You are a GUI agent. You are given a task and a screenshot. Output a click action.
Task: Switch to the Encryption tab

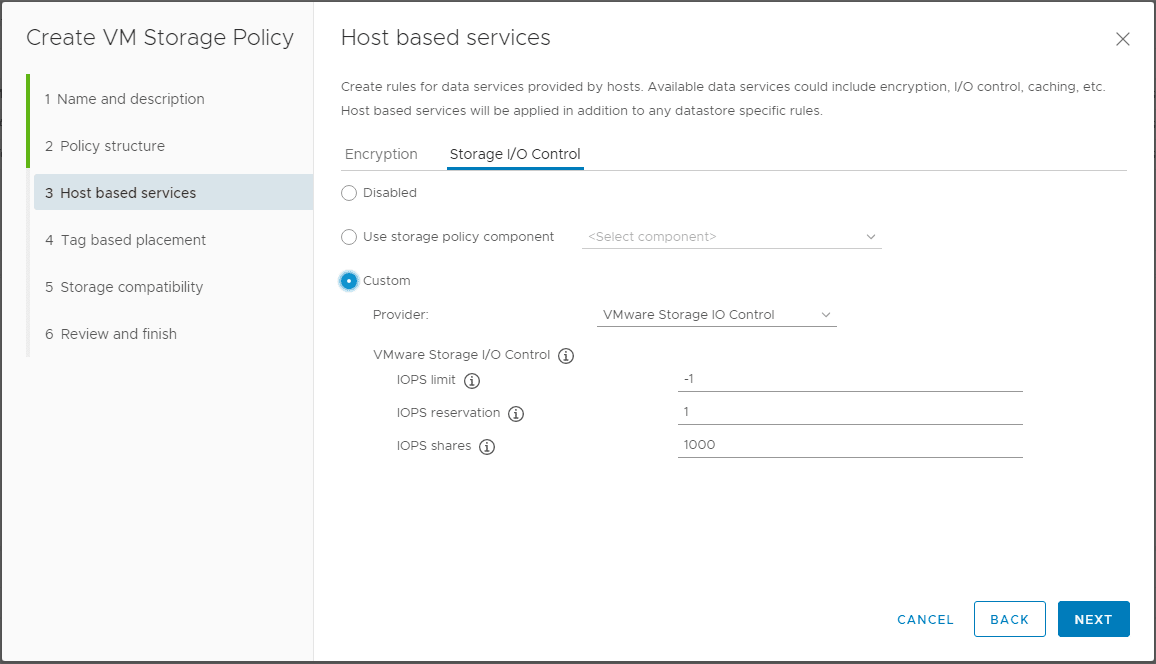point(381,154)
